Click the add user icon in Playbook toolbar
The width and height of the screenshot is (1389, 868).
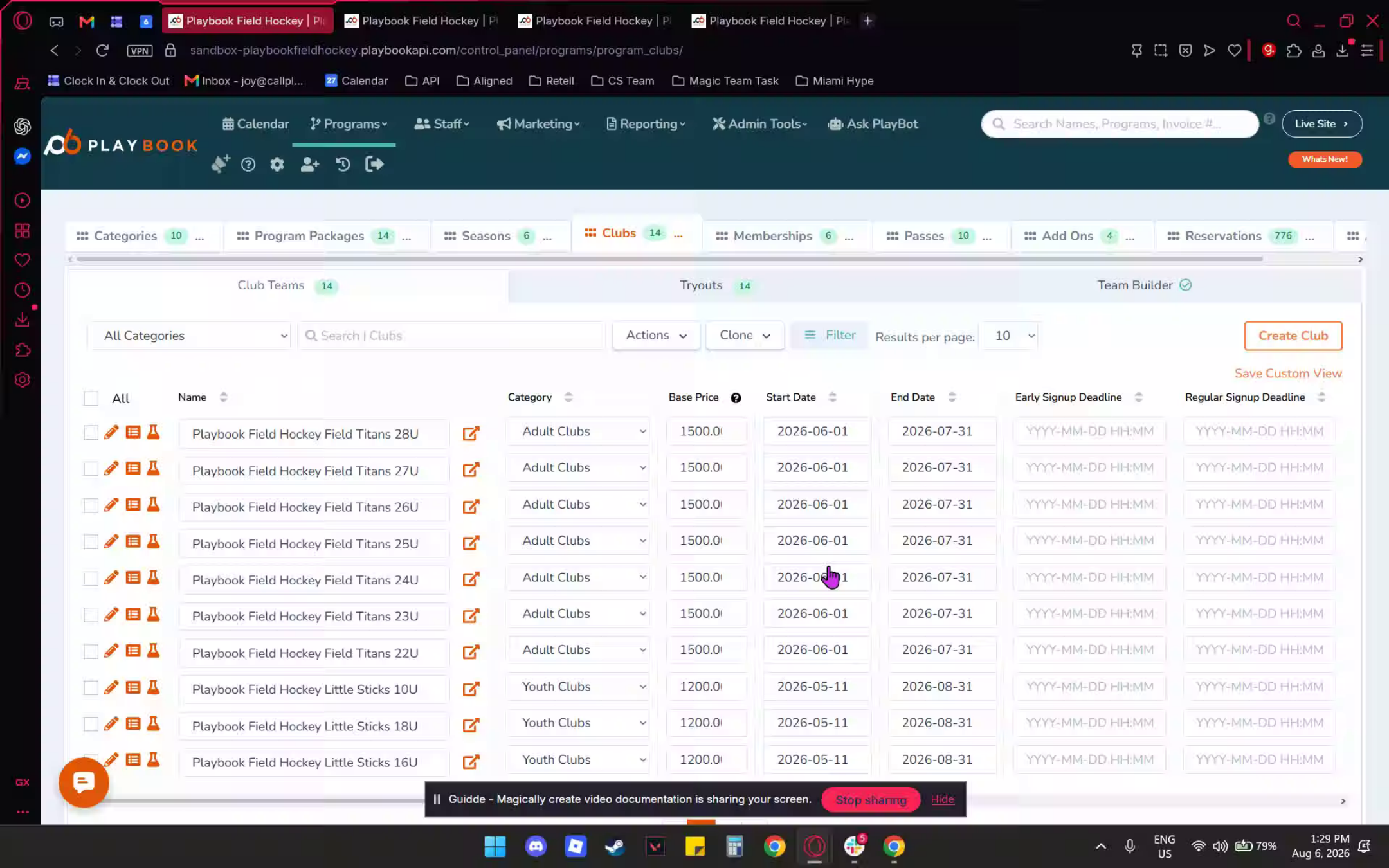(x=310, y=165)
